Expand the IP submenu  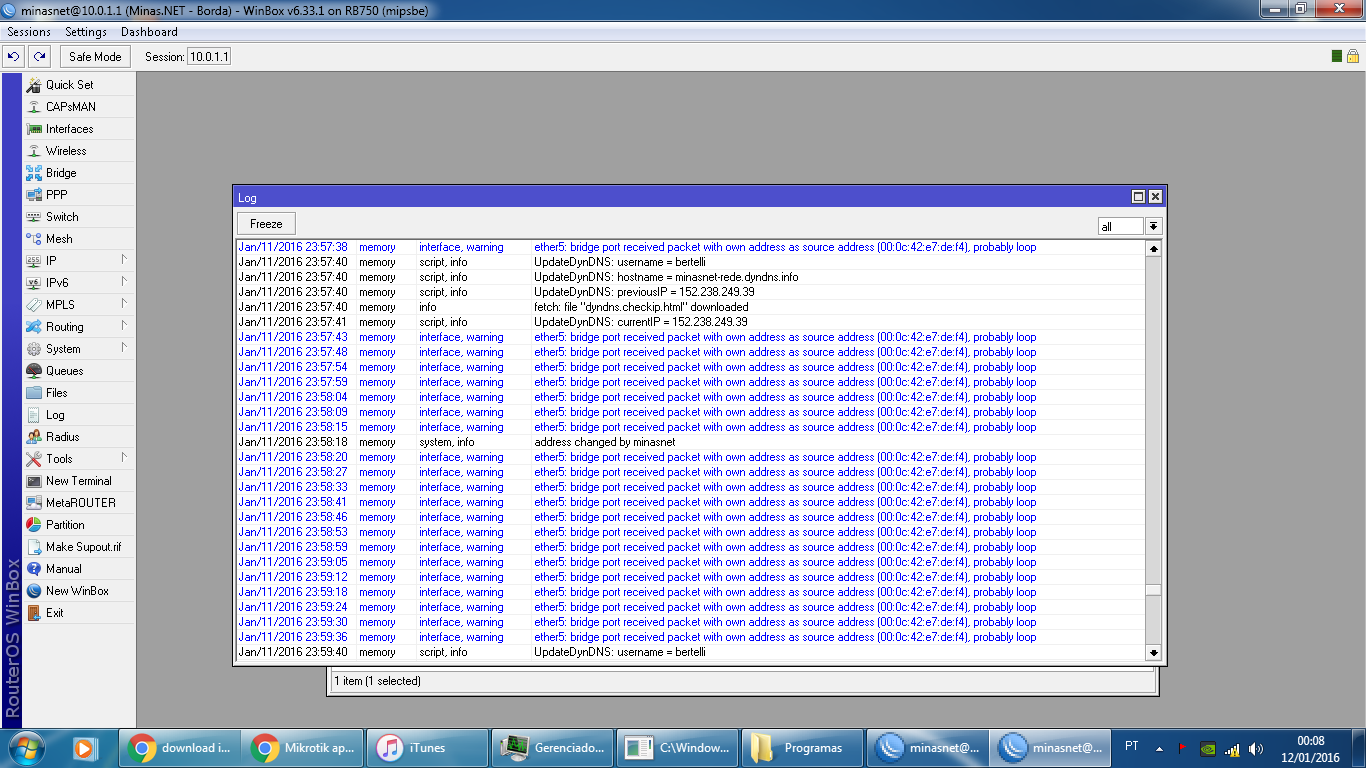[79, 261]
